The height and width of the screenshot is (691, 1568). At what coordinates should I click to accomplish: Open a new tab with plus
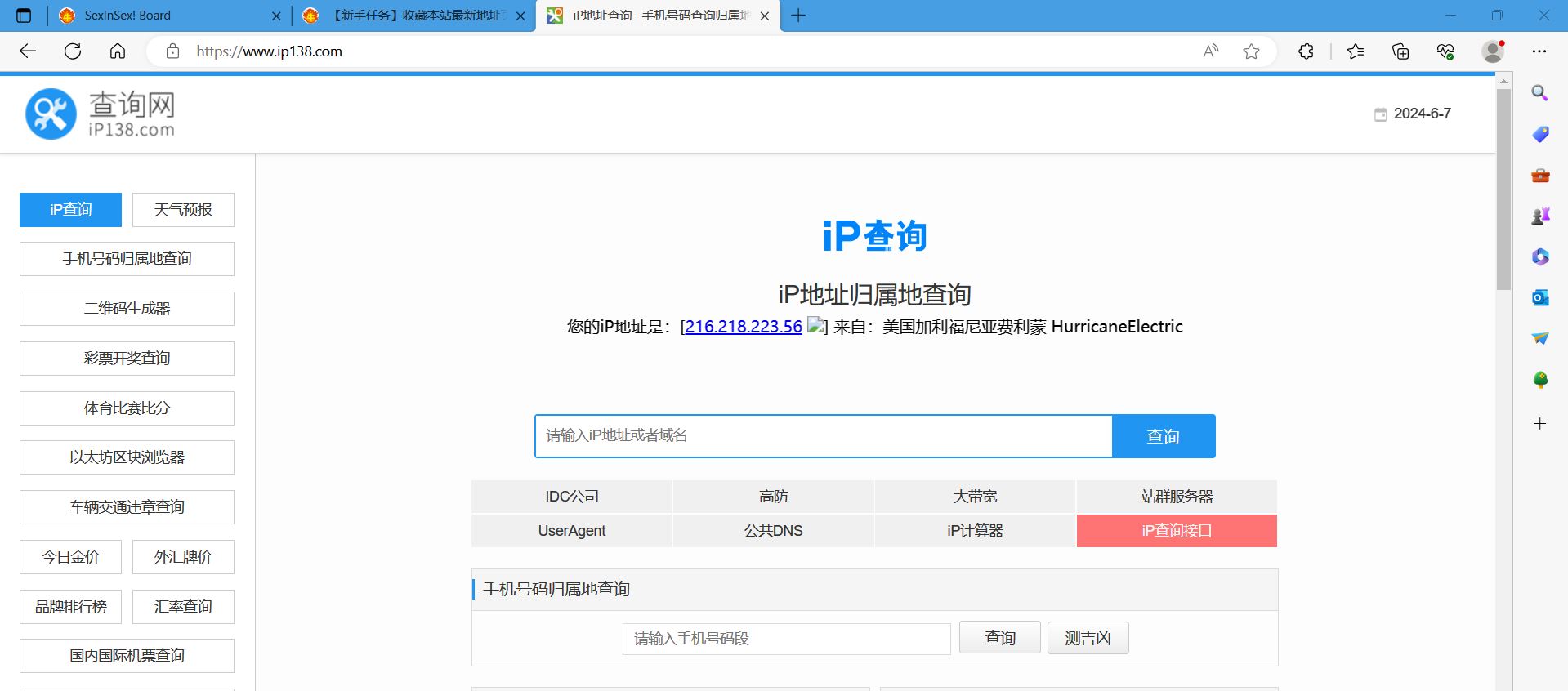click(798, 16)
